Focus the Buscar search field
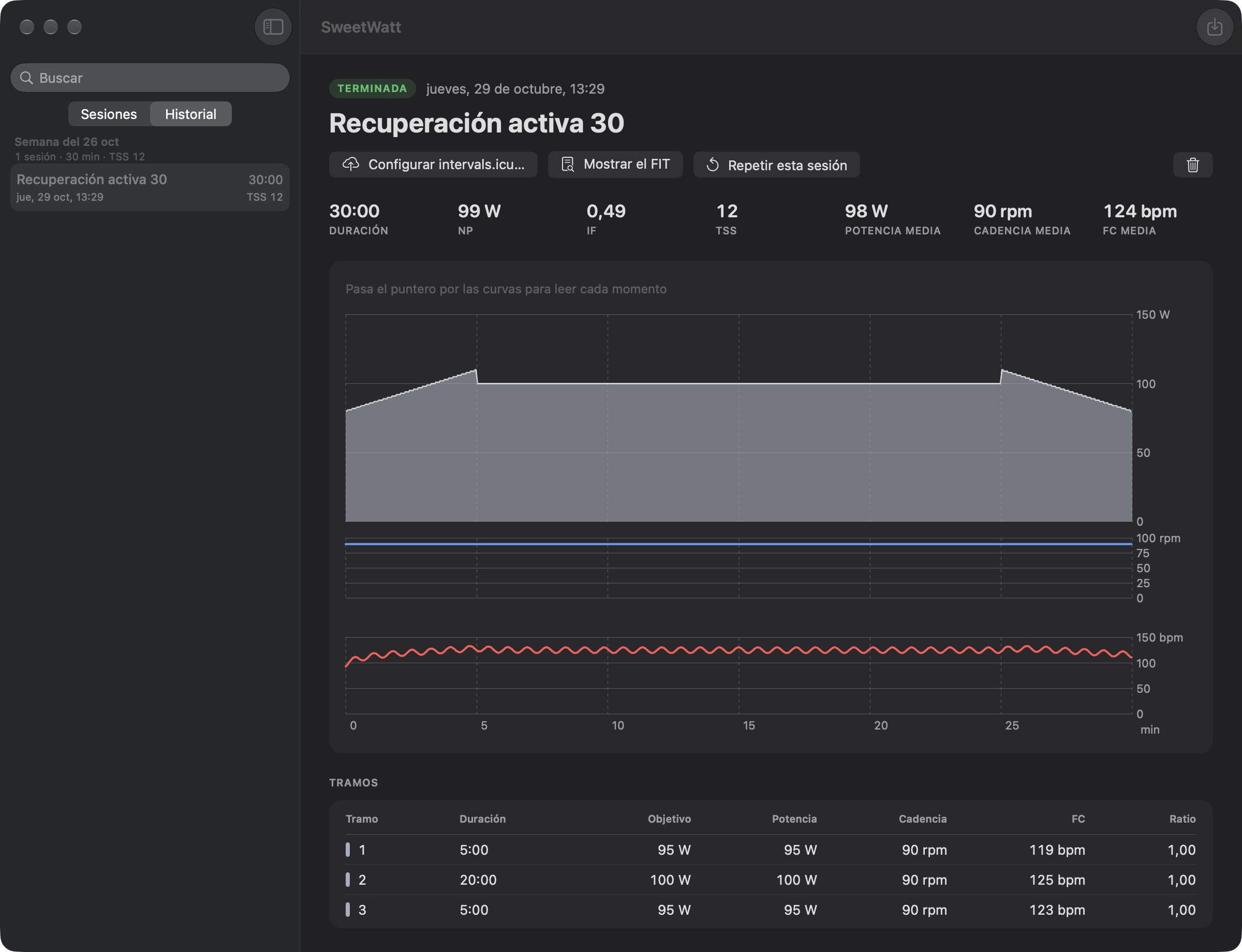 [x=150, y=78]
